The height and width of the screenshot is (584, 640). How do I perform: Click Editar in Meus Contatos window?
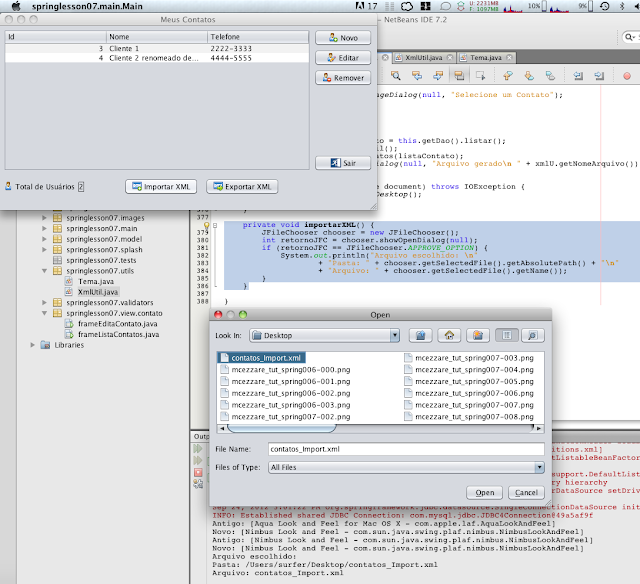[x=343, y=58]
